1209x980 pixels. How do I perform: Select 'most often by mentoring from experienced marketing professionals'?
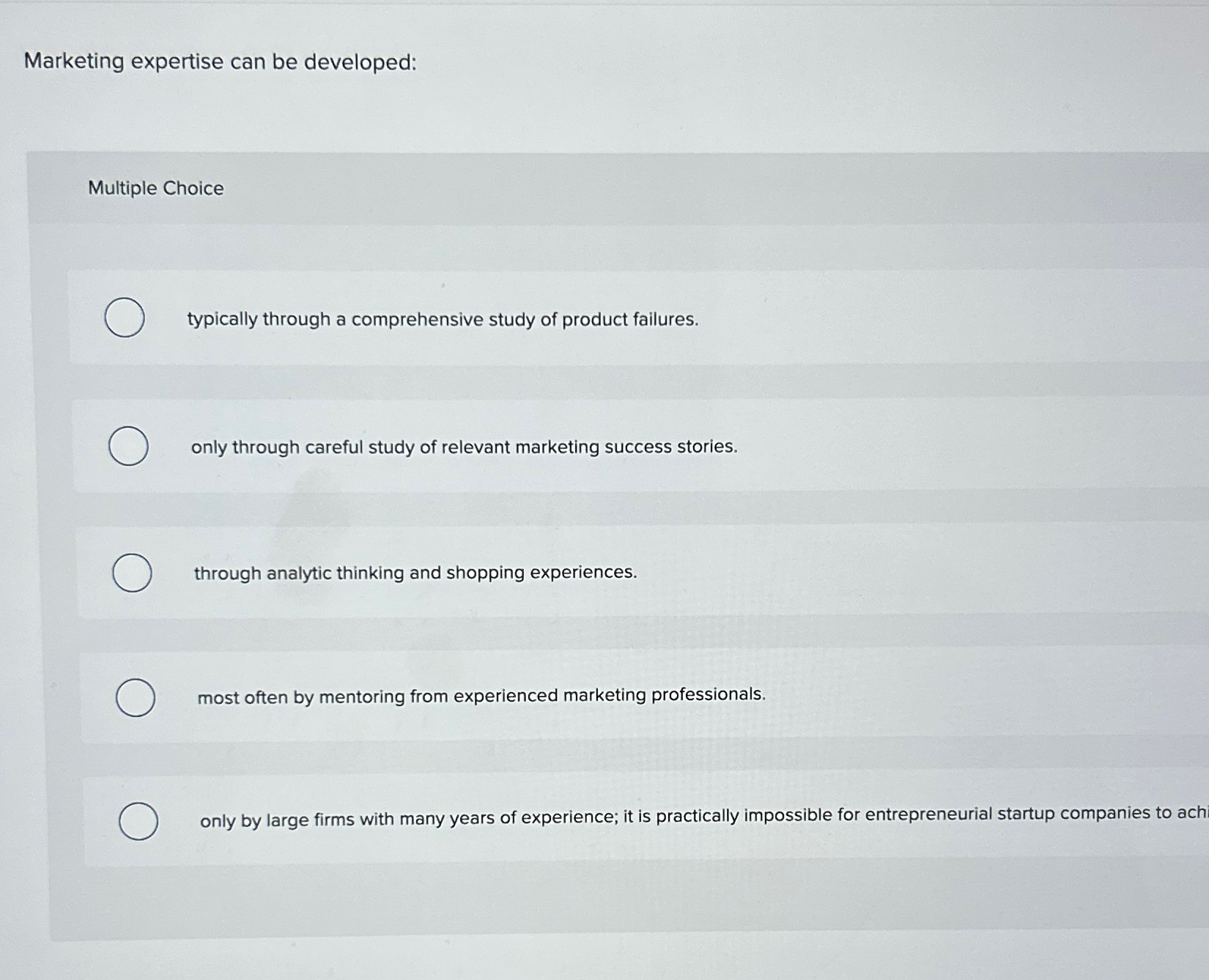135,697
